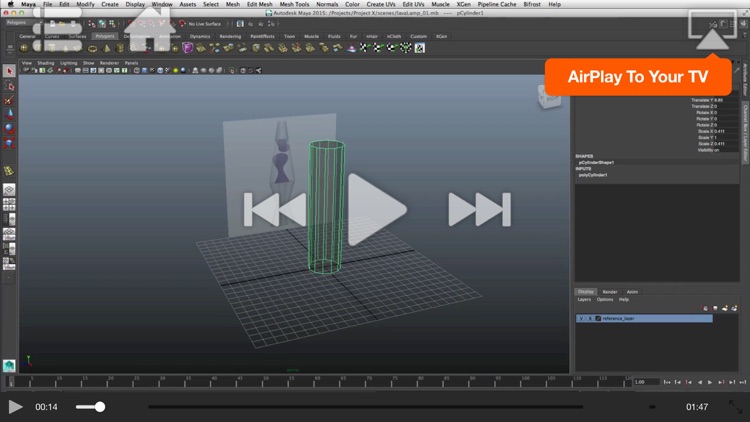Open the Shading panel menu
Image resolution: width=750 pixels, height=422 pixels.
click(x=46, y=63)
